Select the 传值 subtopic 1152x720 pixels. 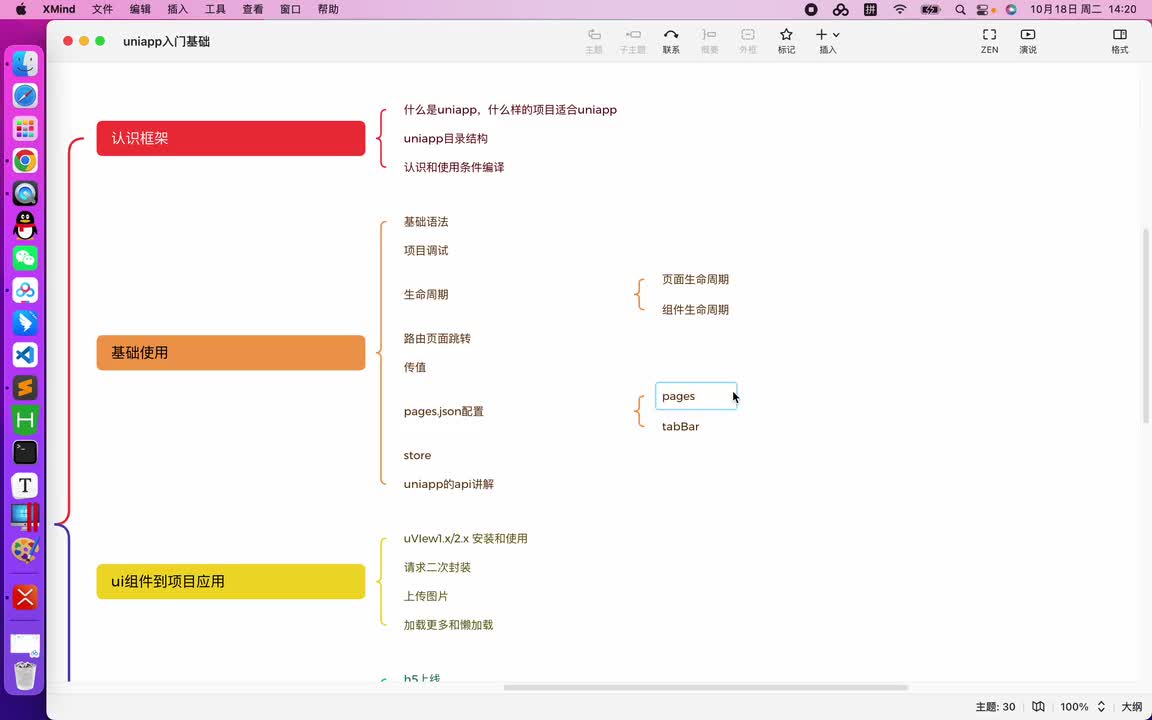[415, 367]
